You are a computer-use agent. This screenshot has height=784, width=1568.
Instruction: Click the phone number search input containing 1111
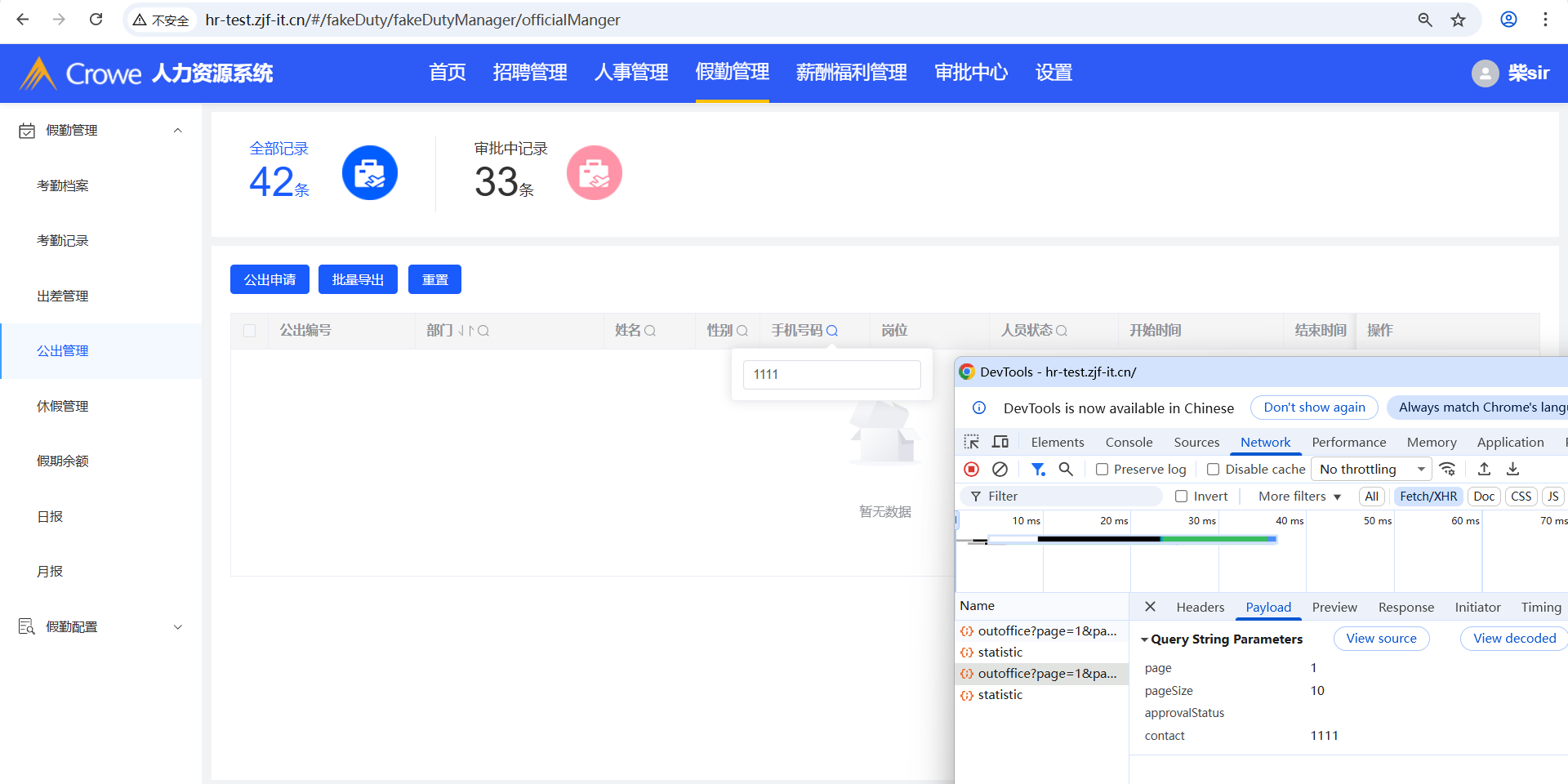(x=832, y=374)
